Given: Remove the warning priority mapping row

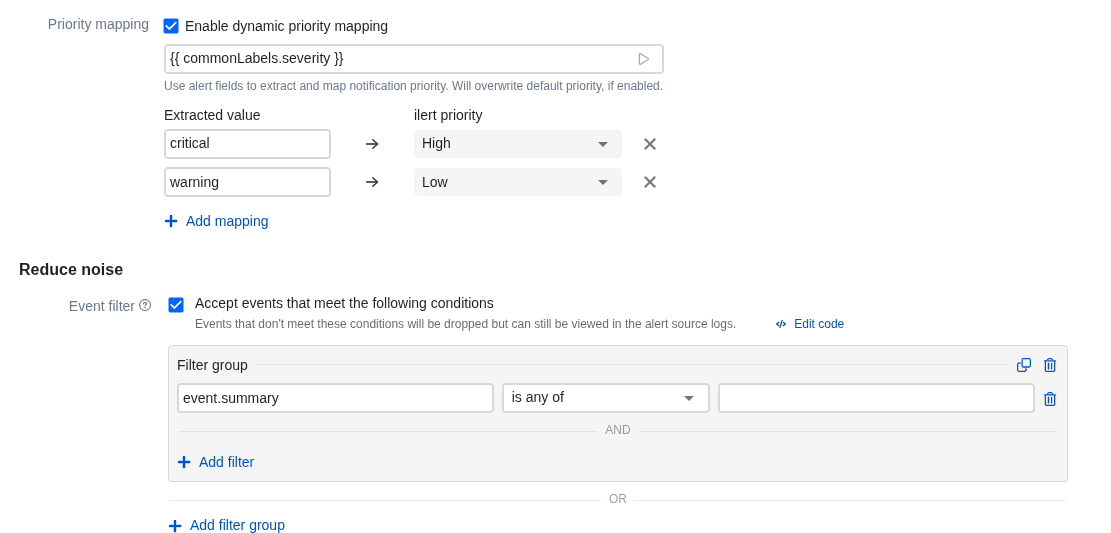Looking at the screenshot, I should click(650, 182).
